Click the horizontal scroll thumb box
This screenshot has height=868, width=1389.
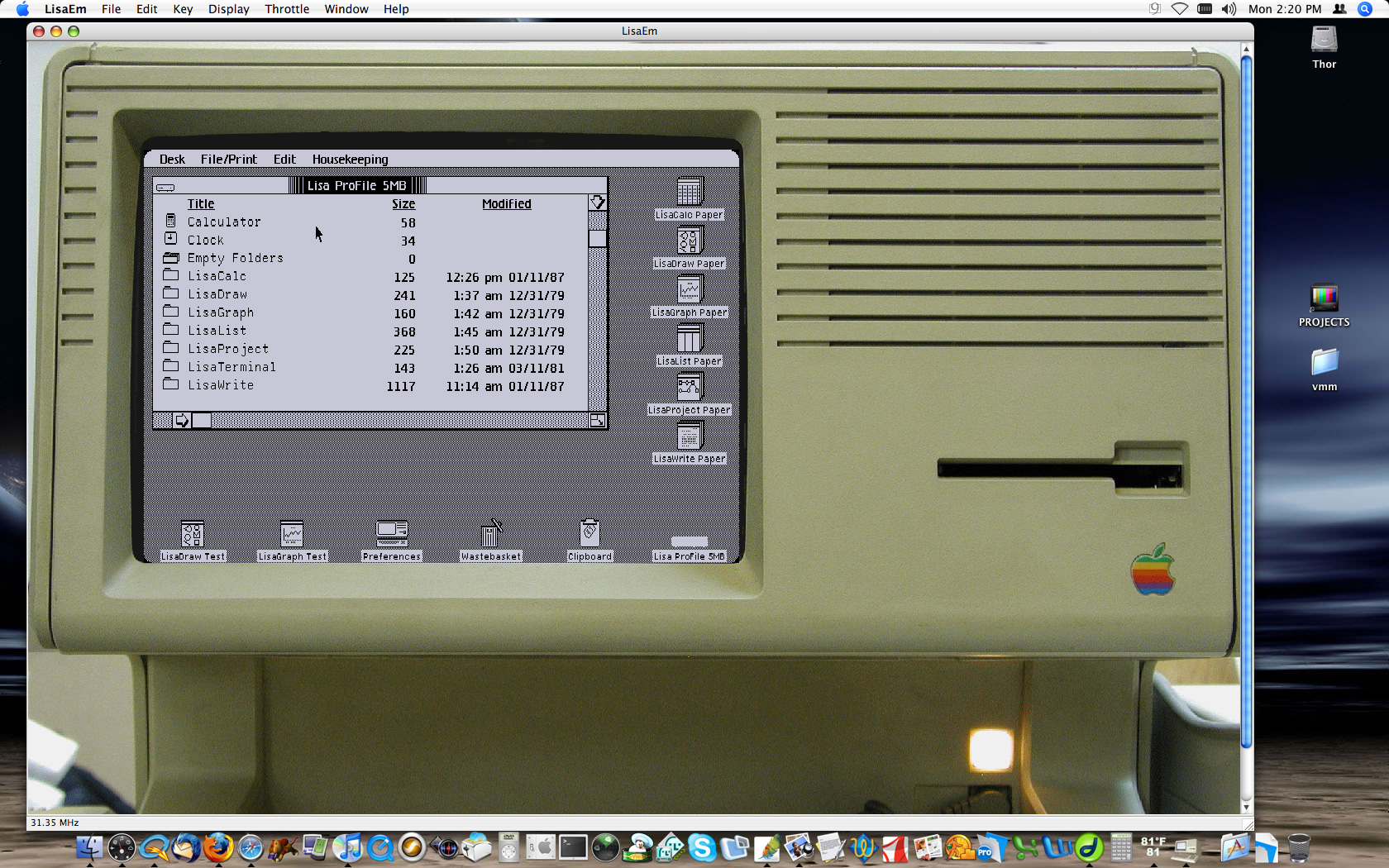pos(201,420)
